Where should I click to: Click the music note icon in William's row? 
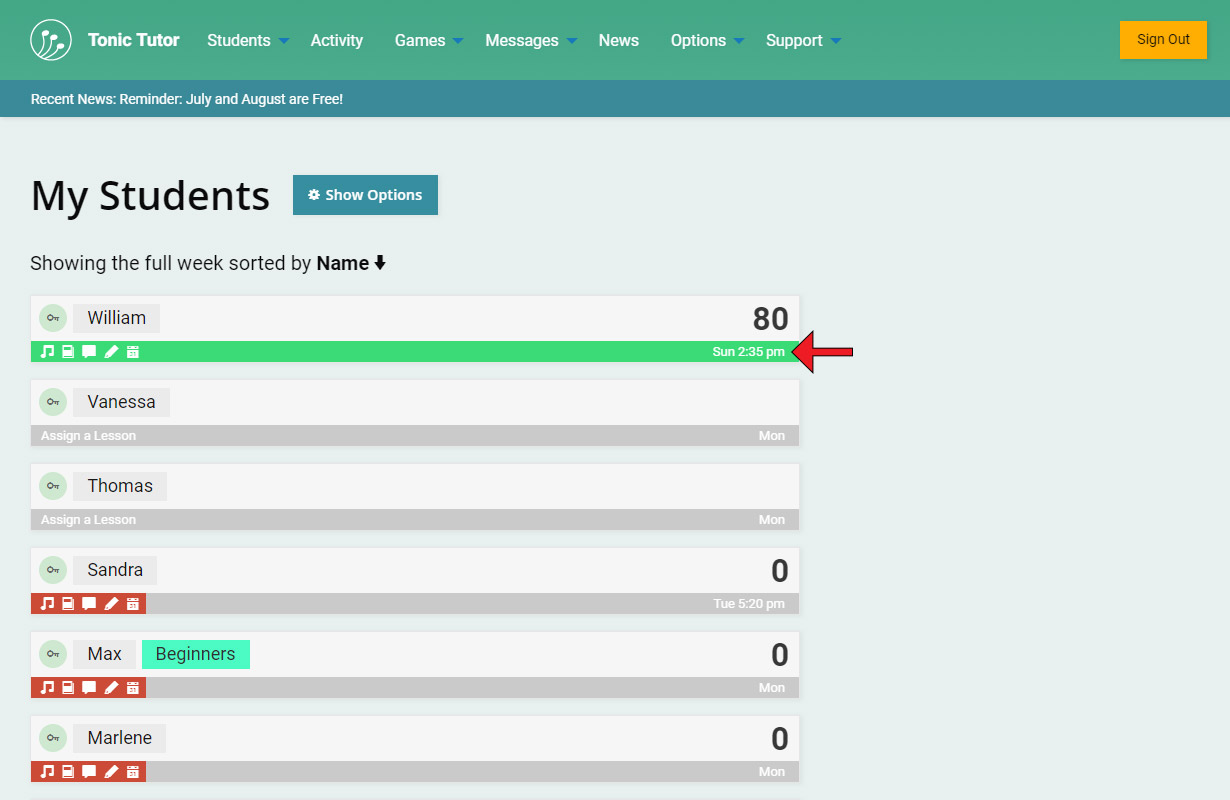(x=47, y=352)
